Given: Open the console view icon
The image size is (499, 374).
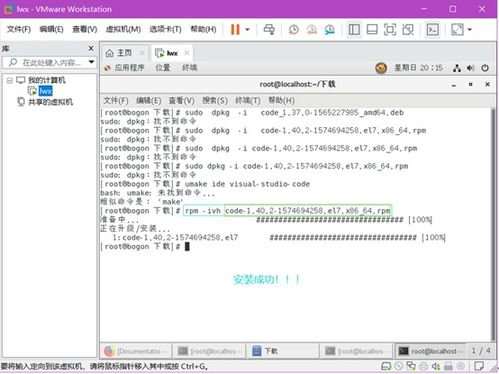Looking at the screenshot, I should 432,30.
